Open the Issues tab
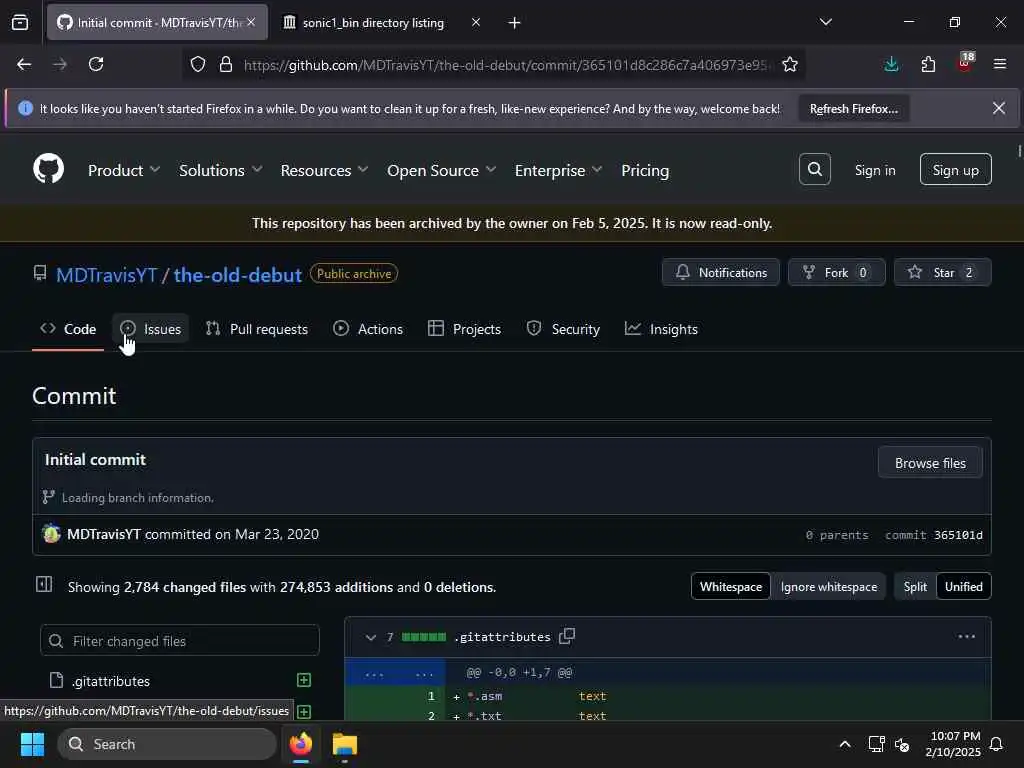1024x768 pixels. coord(150,328)
